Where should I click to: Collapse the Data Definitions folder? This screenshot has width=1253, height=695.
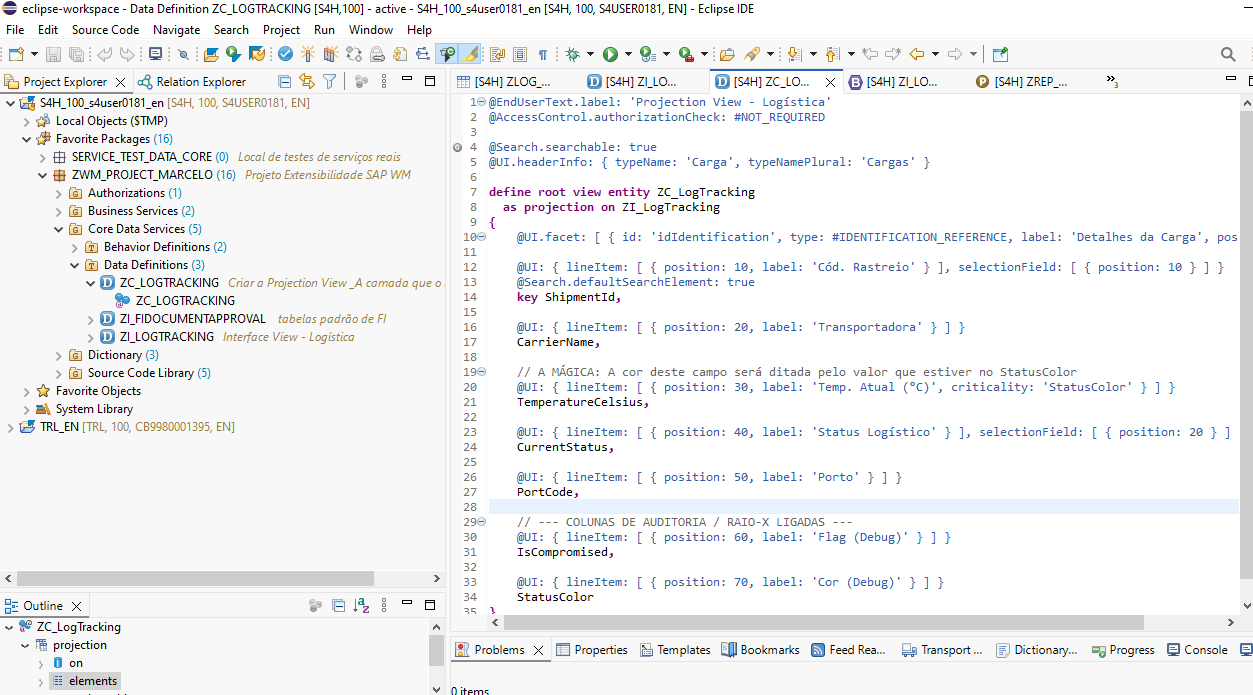pos(76,265)
